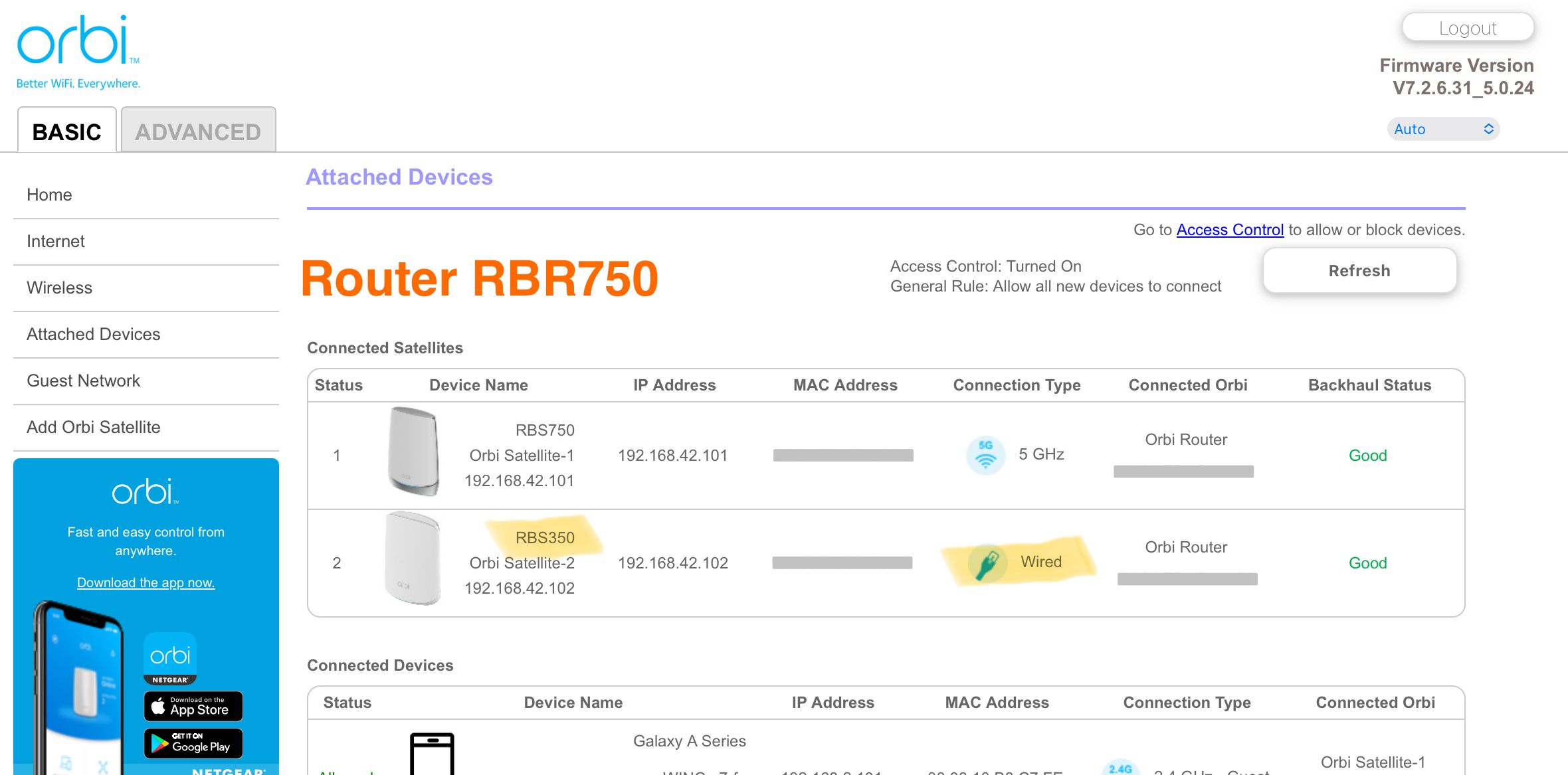Click the white Orbi logo in blue banner

[x=146, y=491]
